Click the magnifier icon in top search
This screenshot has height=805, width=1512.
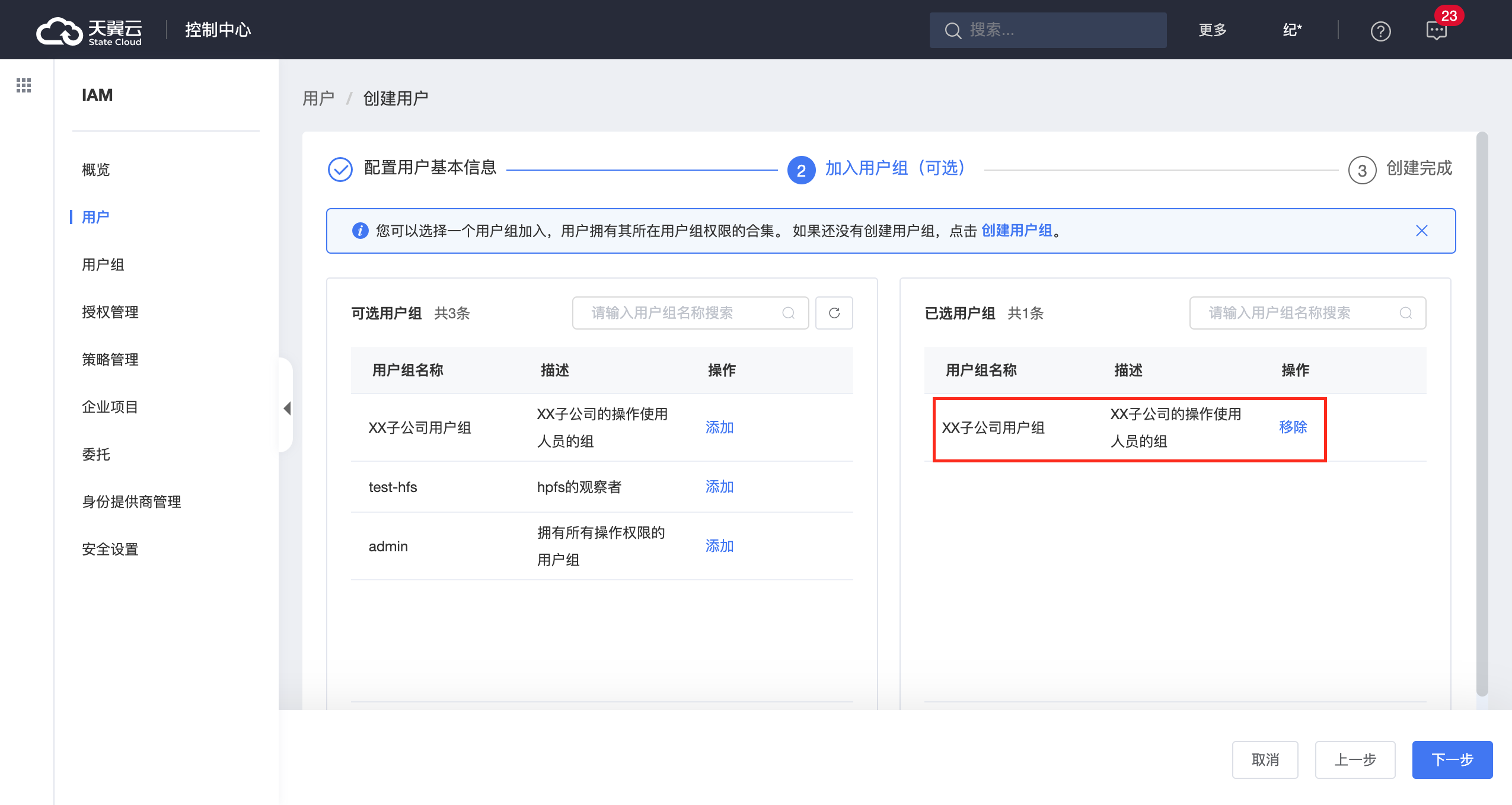pos(952,30)
